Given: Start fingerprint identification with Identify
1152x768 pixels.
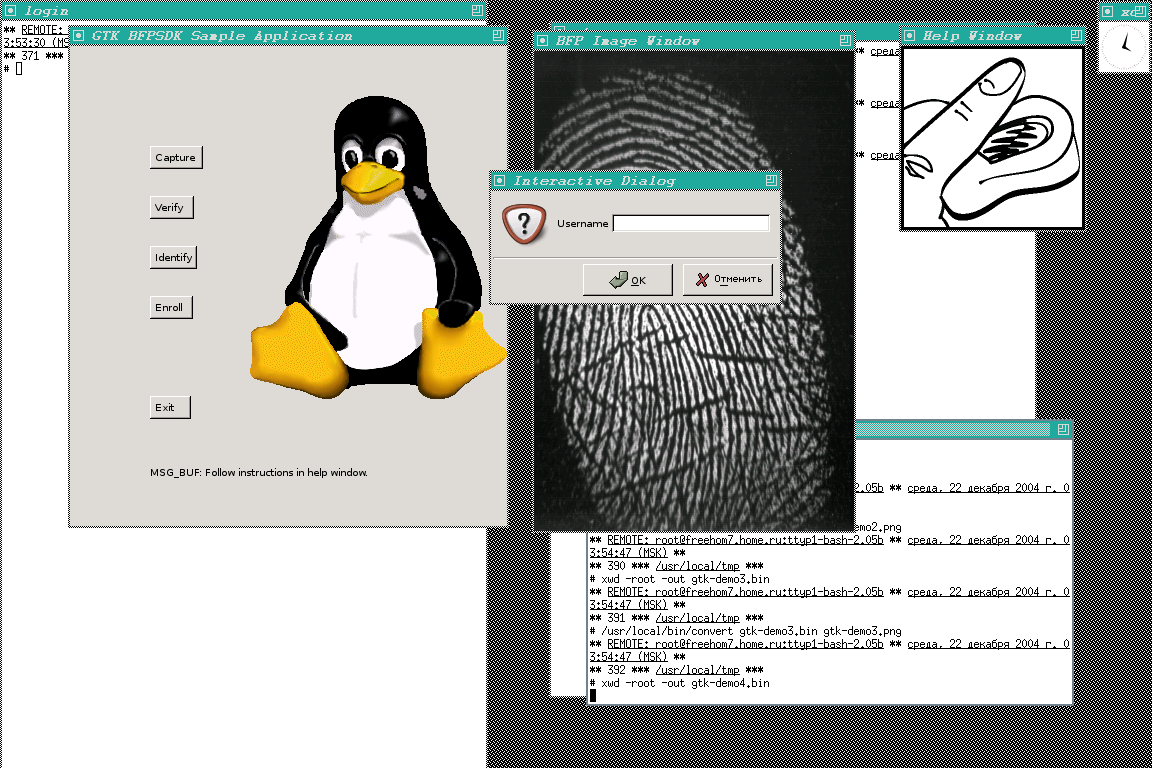Looking at the screenshot, I should [173, 257].
